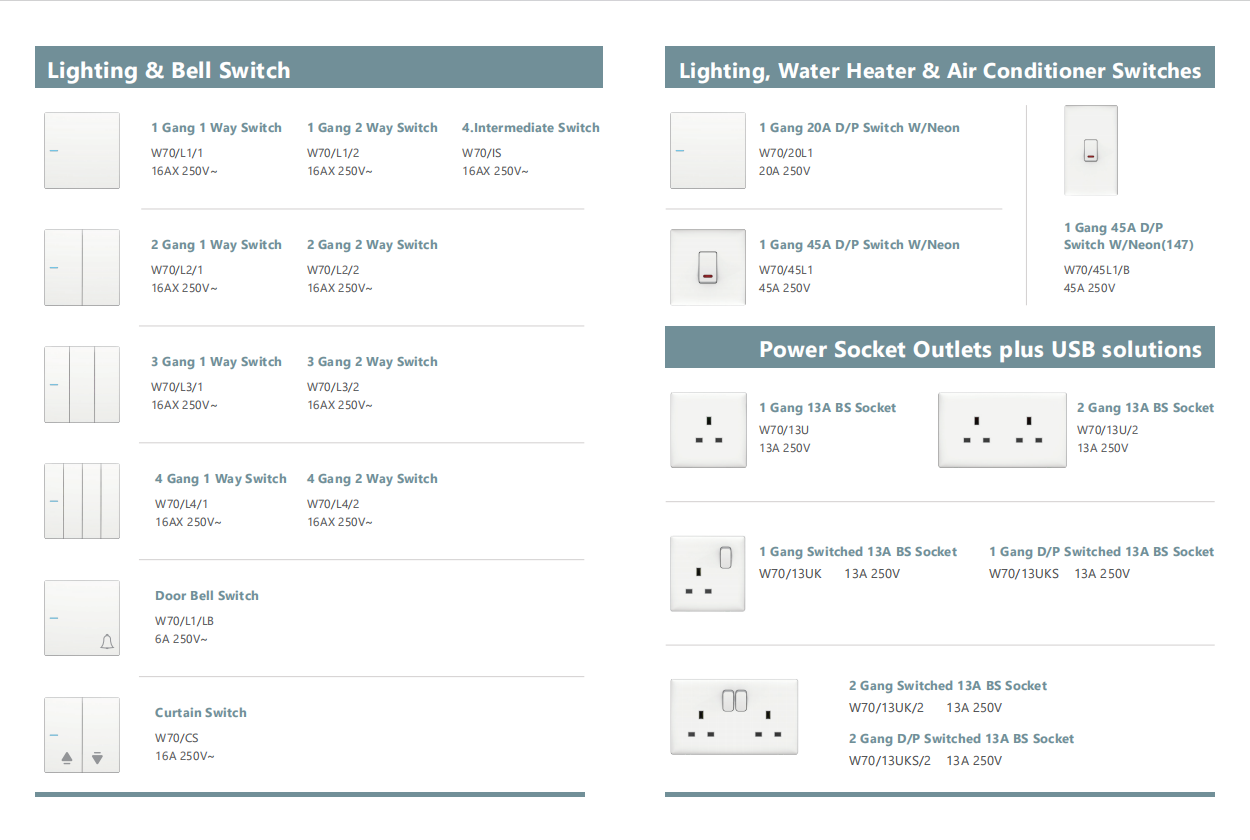This screenshot has width=1250, height=840.
Task: Click the 1 Gang 1 Way Switch title
Action: pyautogui.click(x=216, y=128)
